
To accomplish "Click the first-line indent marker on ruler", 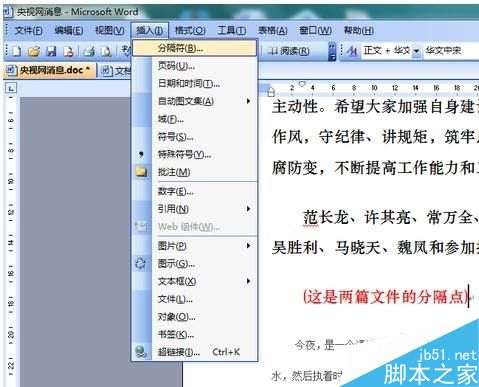I will pos(302,84).
